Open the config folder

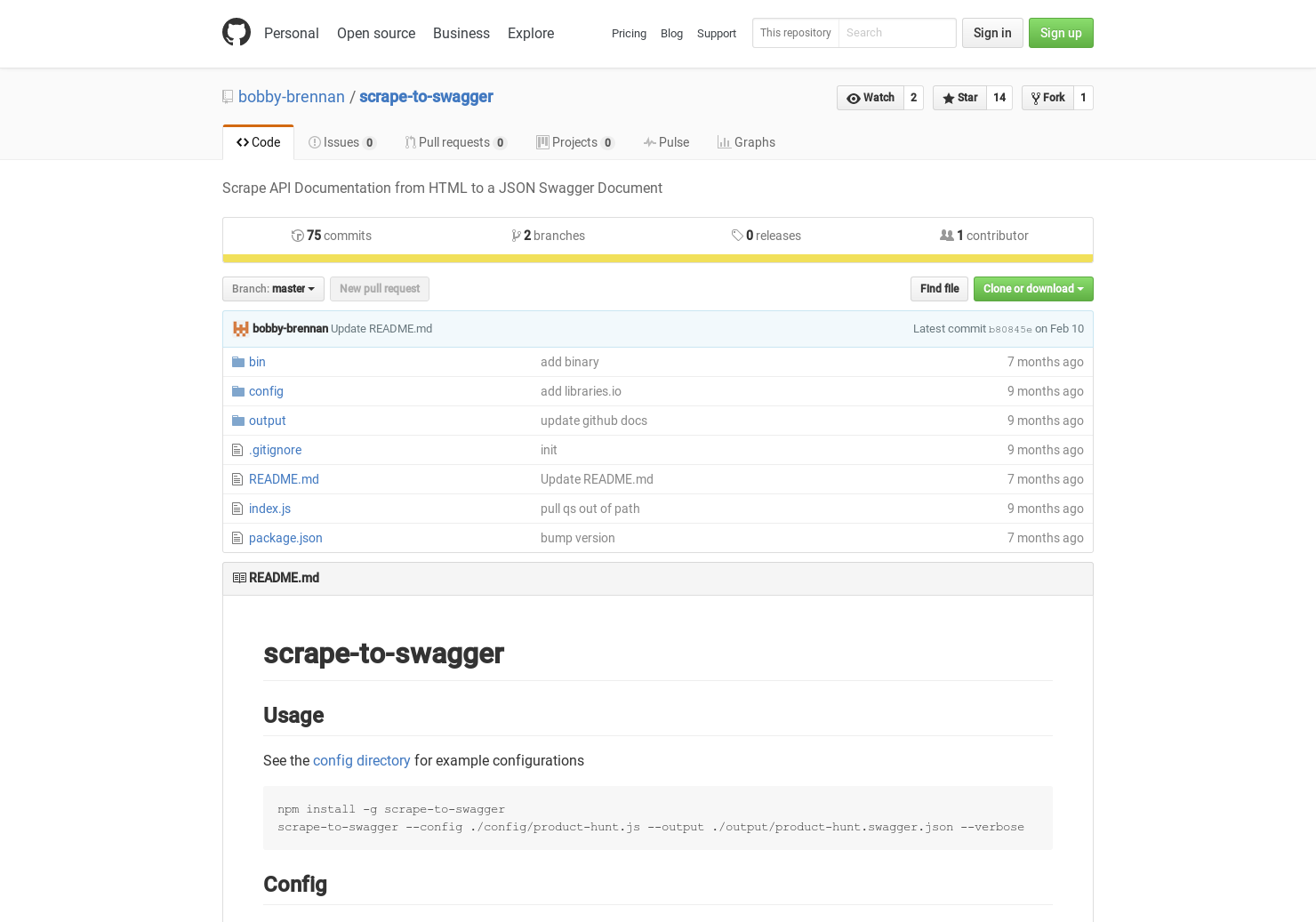coord(266,391)
